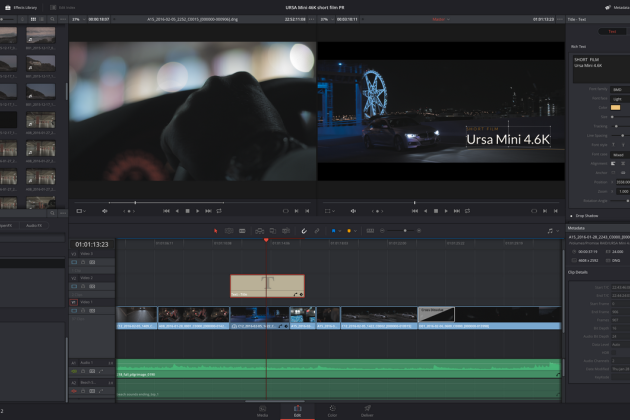
Task: Select the Text tab in inspector
Action: point(612,31)
